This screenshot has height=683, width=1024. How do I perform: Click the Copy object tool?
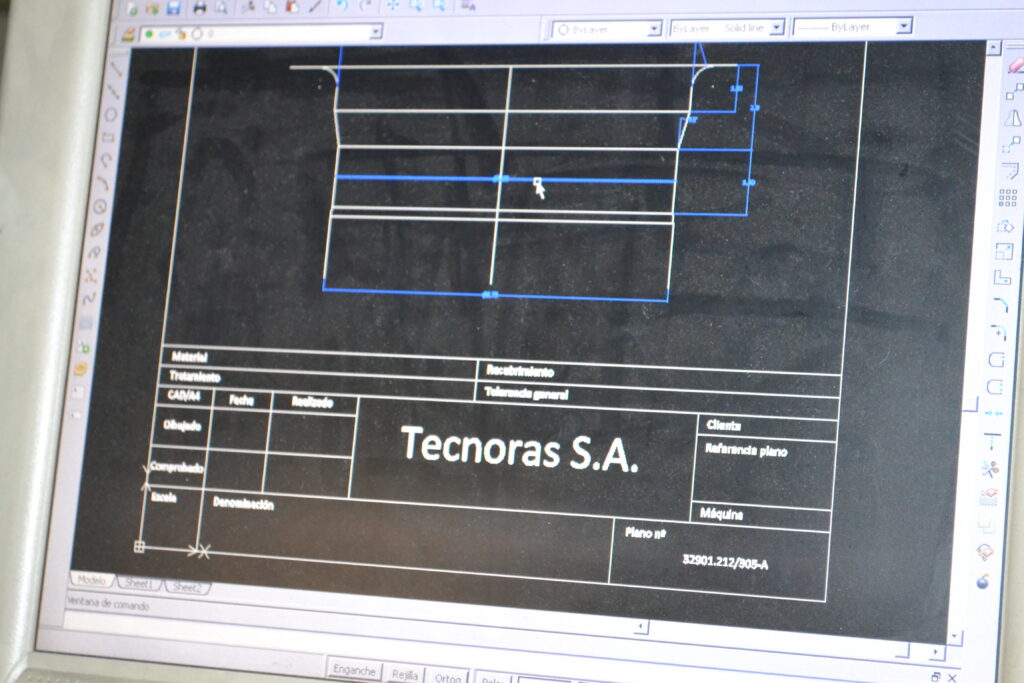[1014, 91]
